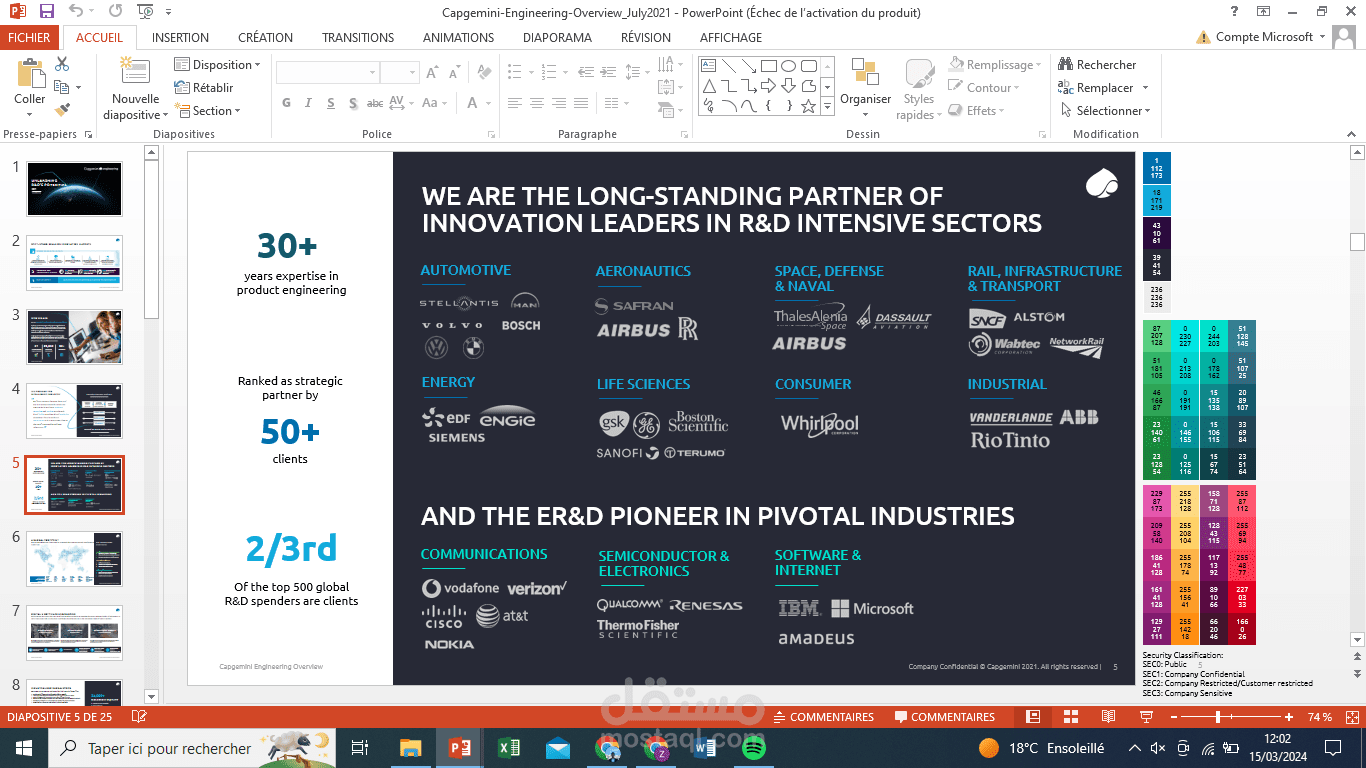Switch to reading view
This screenshot has height=768, width=1366.
(1108, 717)
